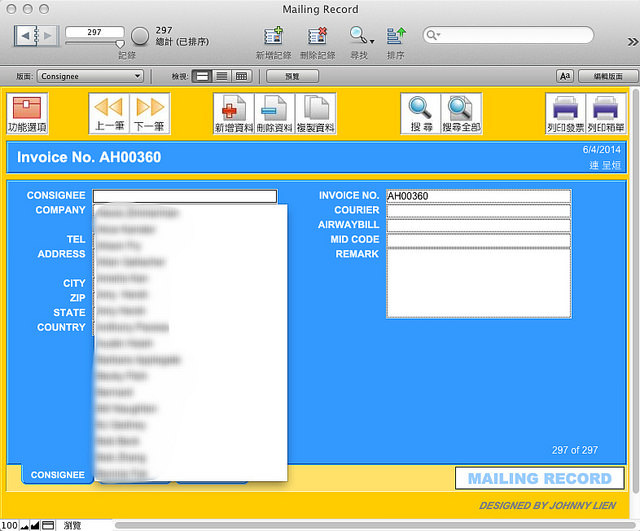The width and height of the screenshot is (640, 531).
Task: Click 列印發票 print invoice icon
Action: pos(565,113)
